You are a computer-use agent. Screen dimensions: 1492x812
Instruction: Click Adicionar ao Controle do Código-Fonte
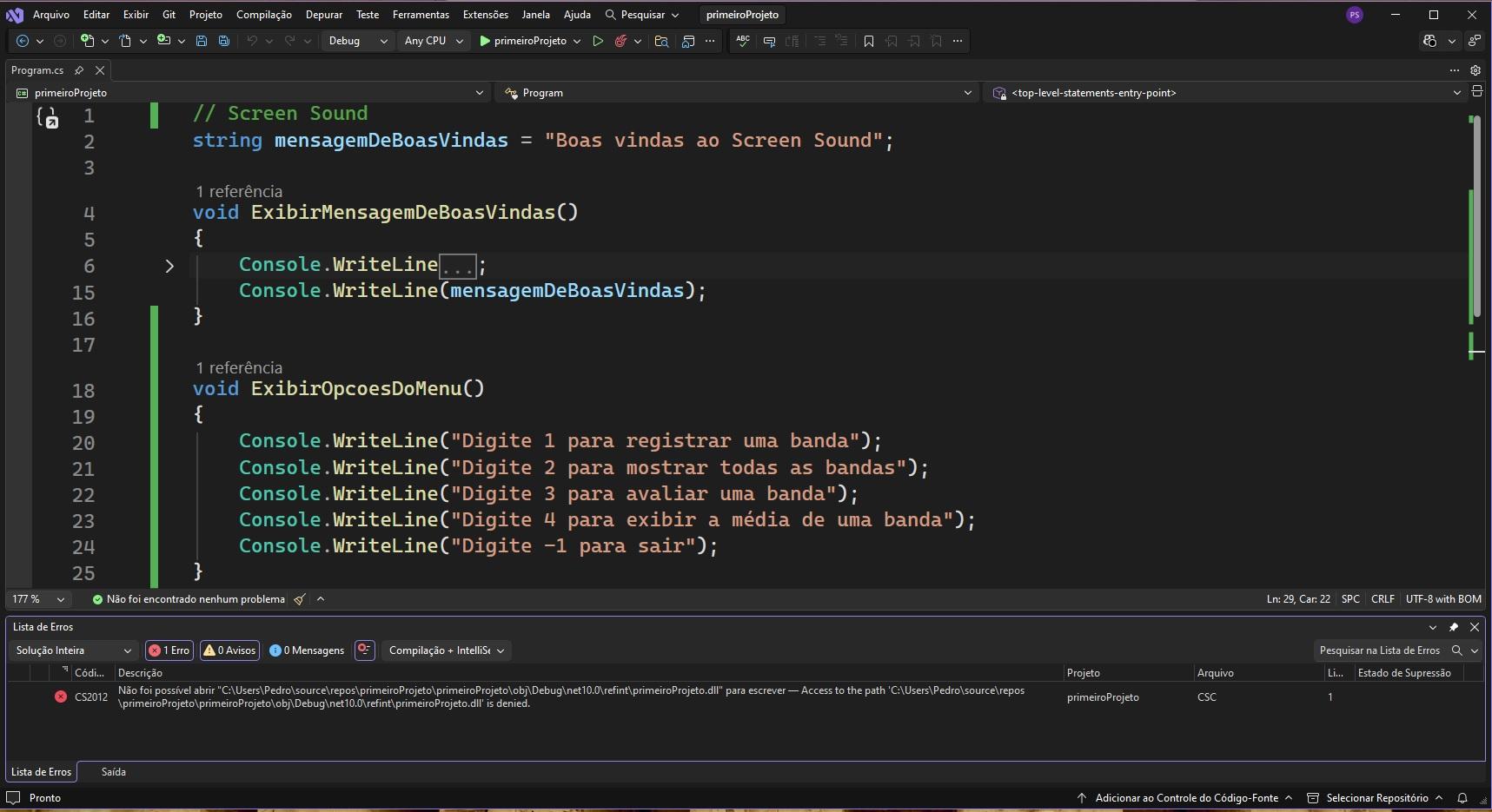tap(1185, 798)
